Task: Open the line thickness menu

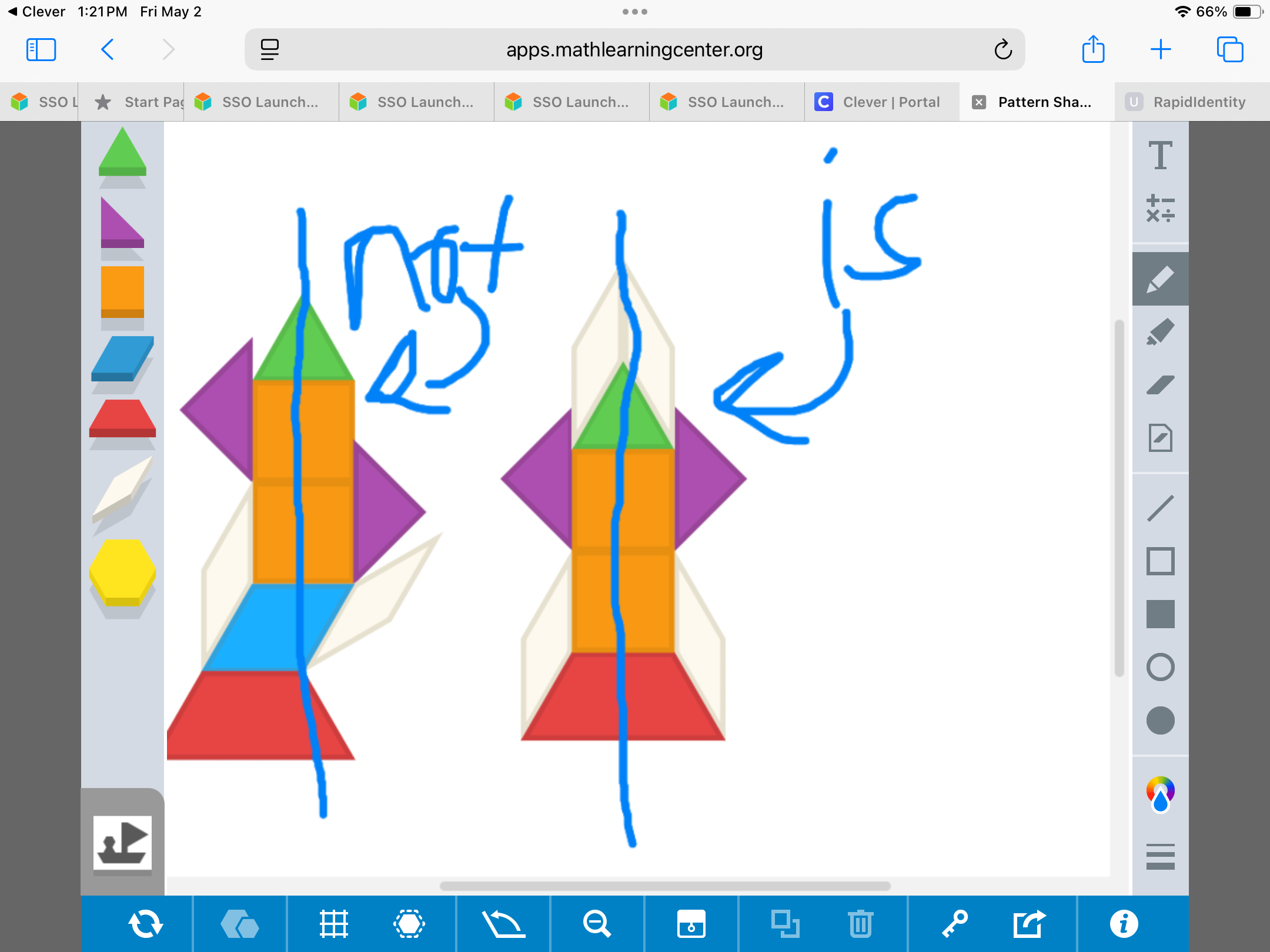Action: [1160, 856]
